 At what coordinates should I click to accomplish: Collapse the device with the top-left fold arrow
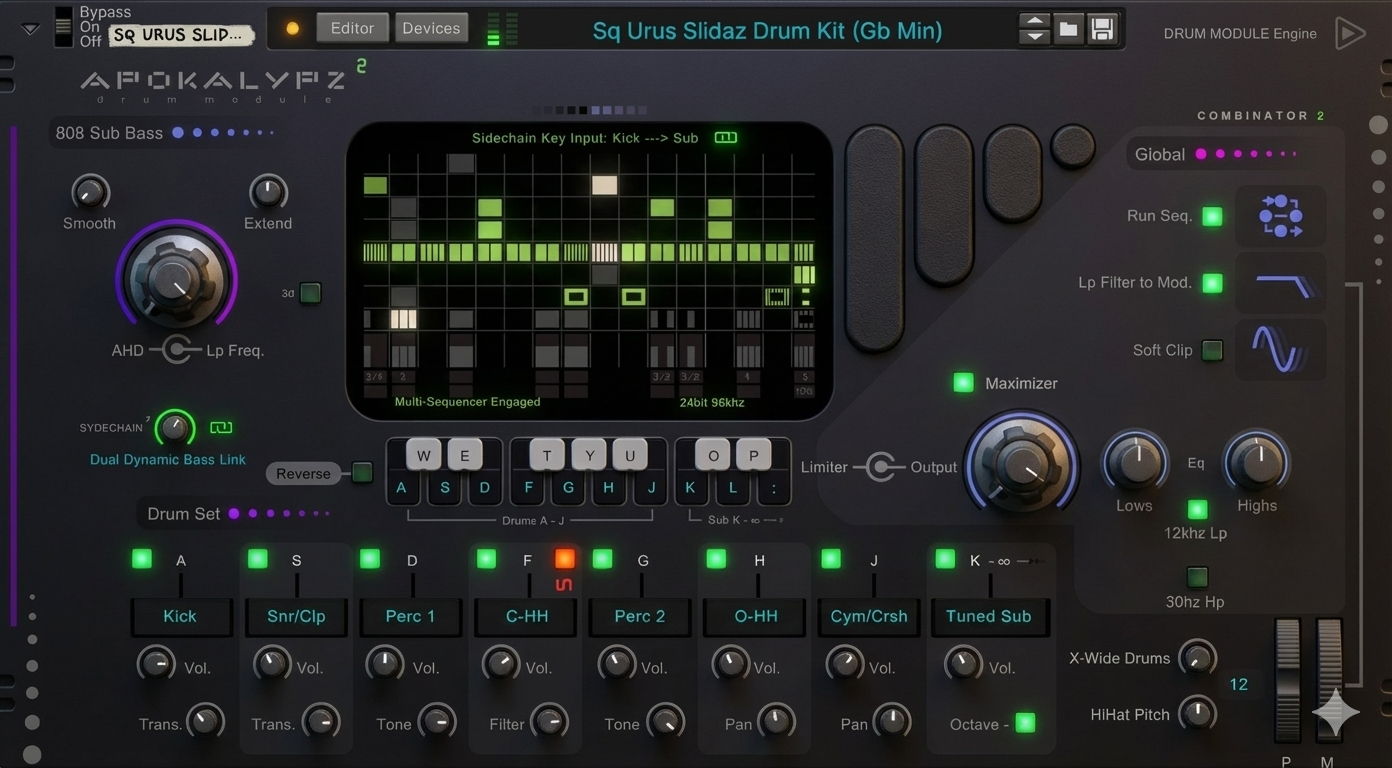coord(31,29)
